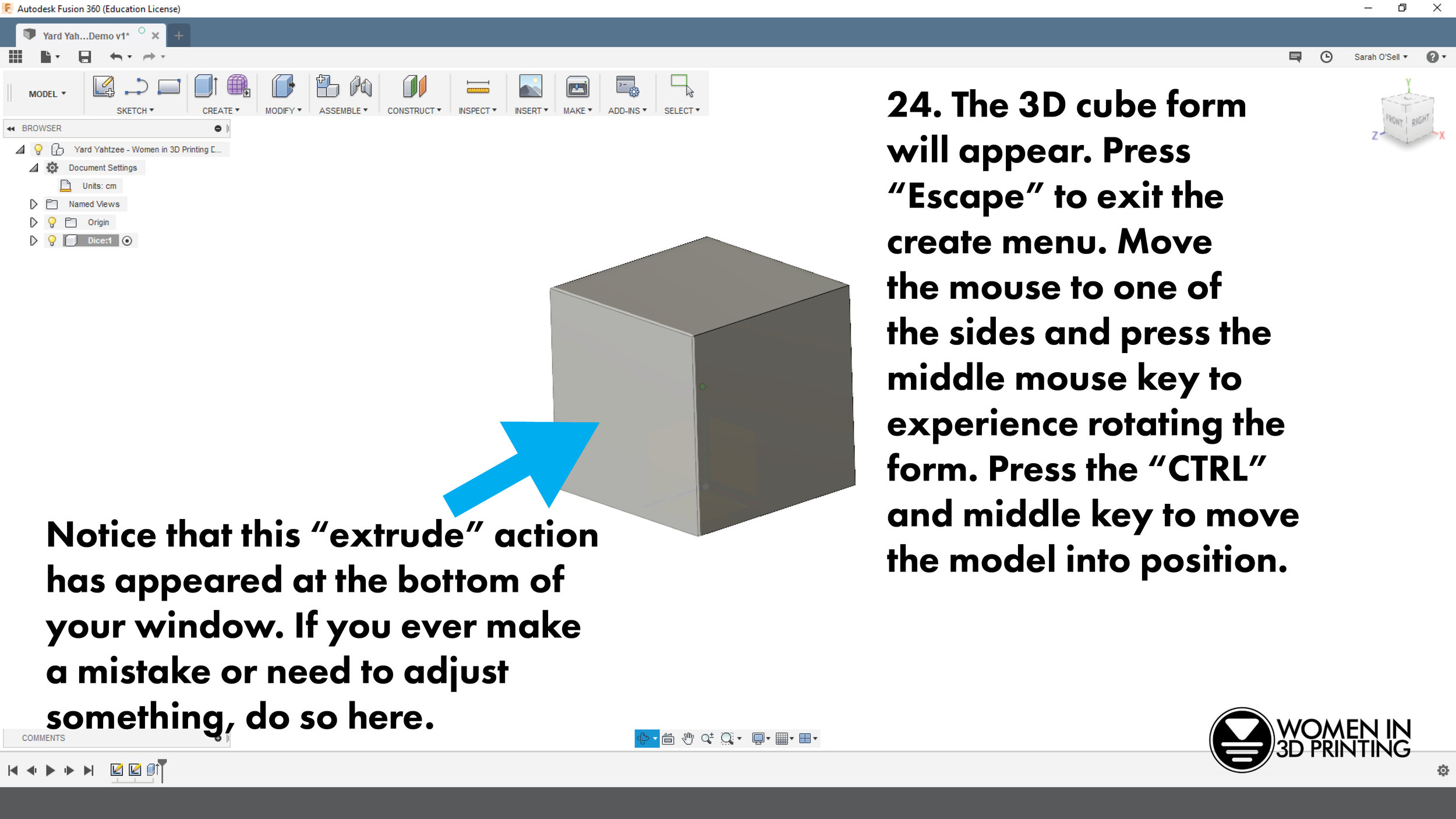Open the CREATE menu
Image resolution: width=1456 pixels, height=819 pixels.
click(x=221, y=111)
